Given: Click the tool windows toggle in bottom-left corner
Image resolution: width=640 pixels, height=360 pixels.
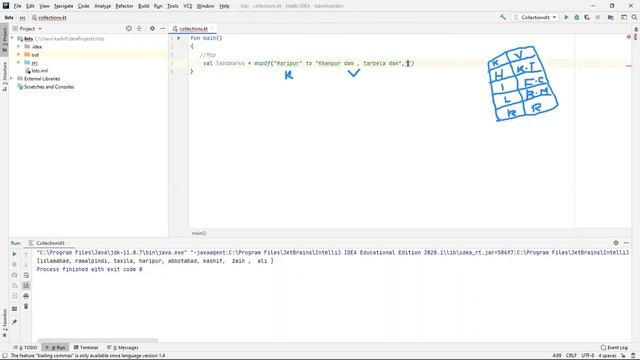Looking at the screenshot, I should click(x=4, y=356).
